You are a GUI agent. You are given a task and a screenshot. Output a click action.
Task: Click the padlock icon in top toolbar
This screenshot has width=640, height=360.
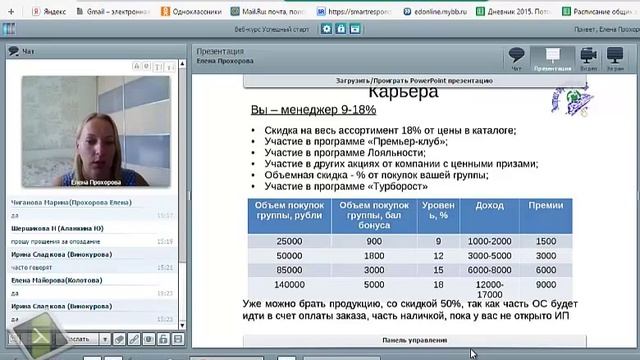click(341, 29)
